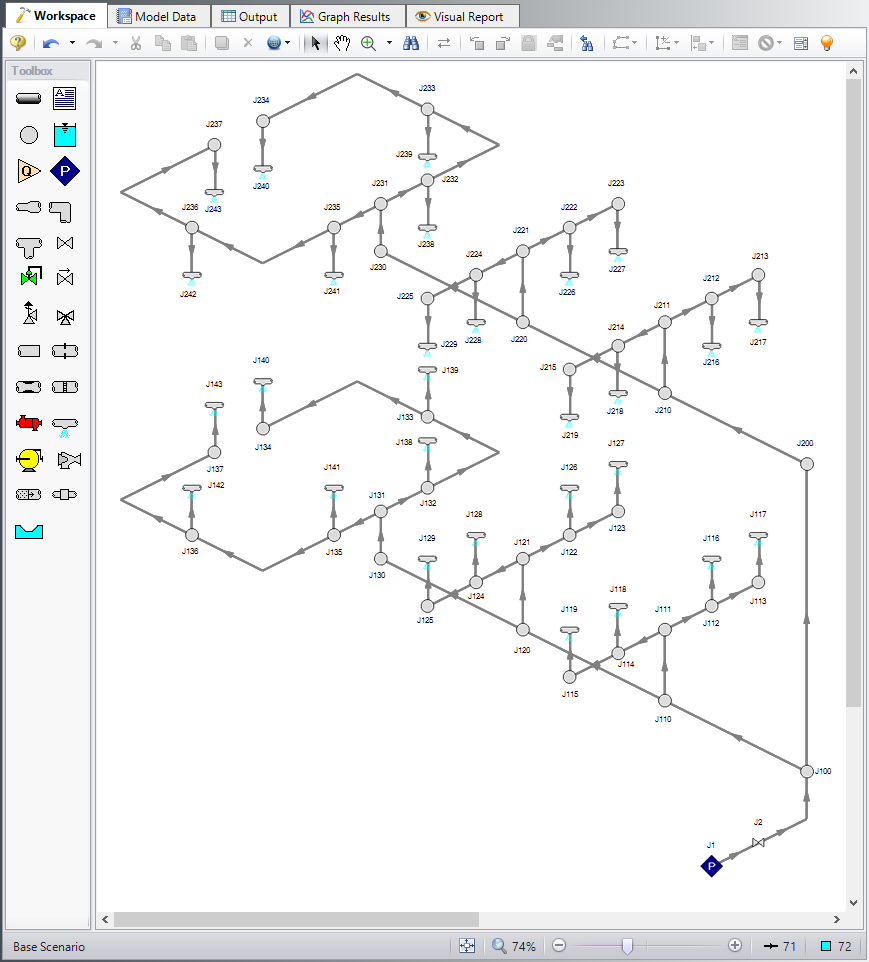Pick the Annotation tool in Toolbox
This screenshot has height=962, width=869.
(x=64, y=98)
